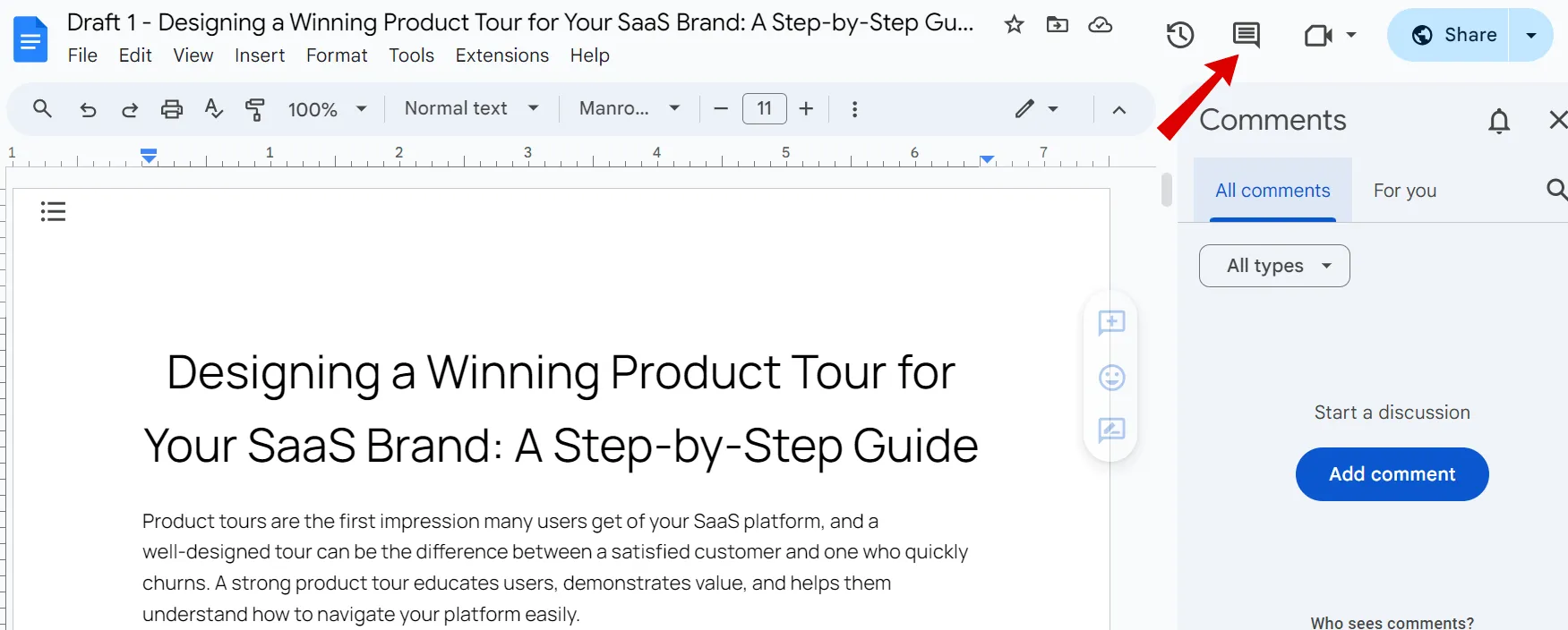Screen dimensions: 1568x630
Task: Click the font size field showing 11
Action: click(x=765, y=108)
